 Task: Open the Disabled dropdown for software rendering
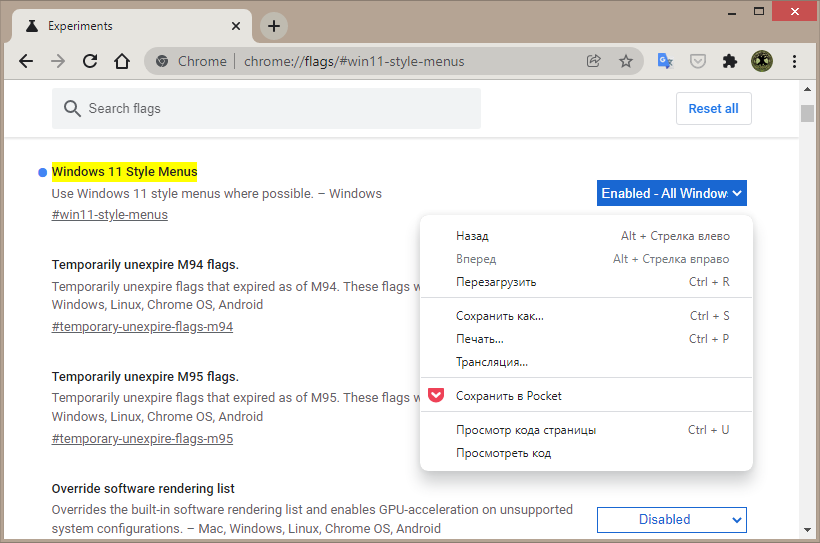point(671,519)
